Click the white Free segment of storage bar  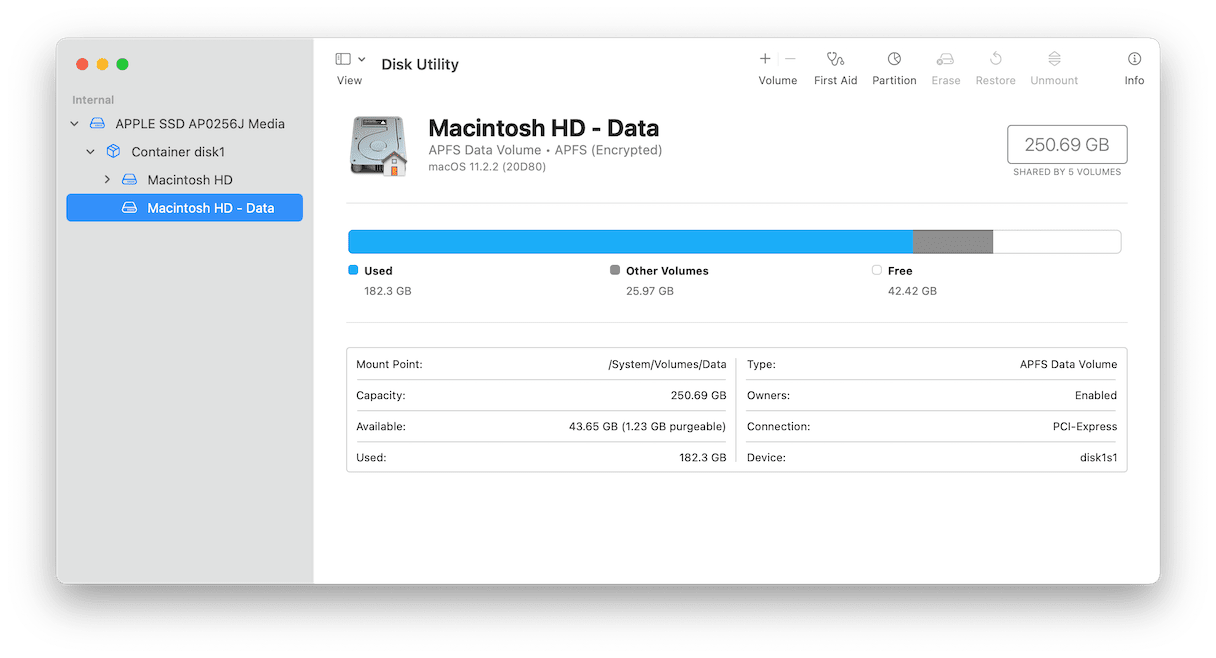1057,242
